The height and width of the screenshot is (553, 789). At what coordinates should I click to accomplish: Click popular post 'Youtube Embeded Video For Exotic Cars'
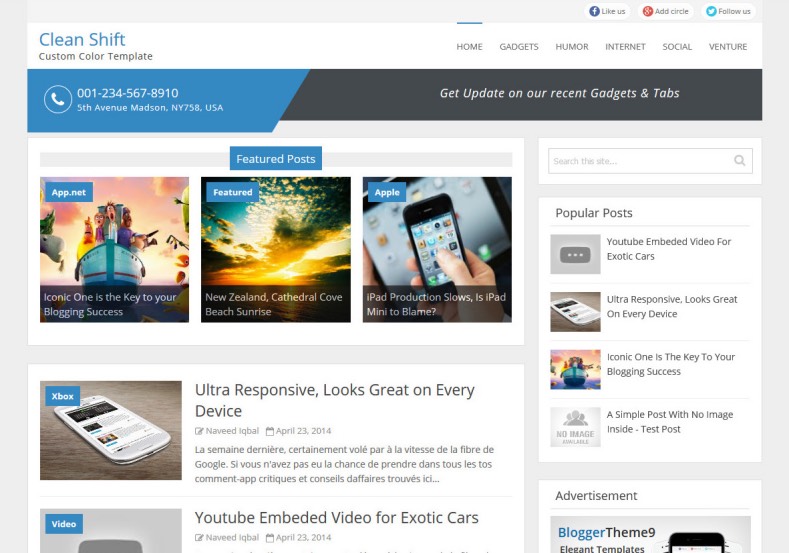pyautogui.click(x=669, y=249)
